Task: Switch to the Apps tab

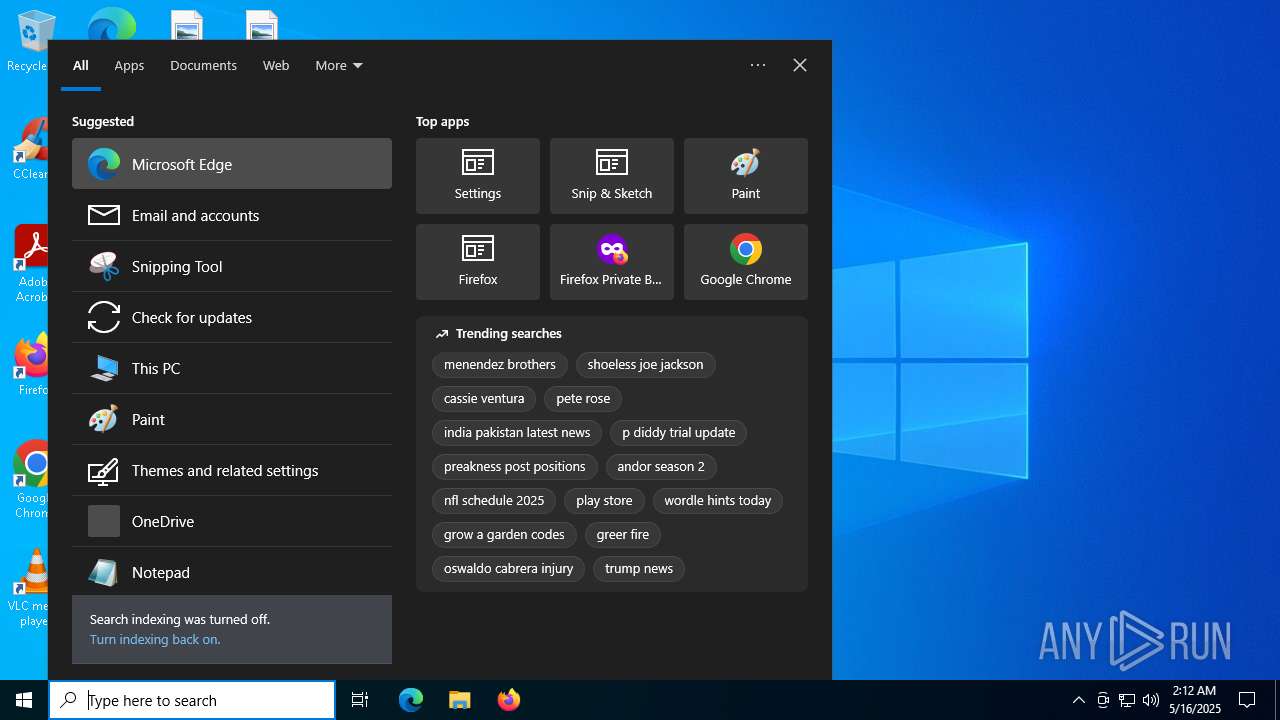Action: [129, 65]
